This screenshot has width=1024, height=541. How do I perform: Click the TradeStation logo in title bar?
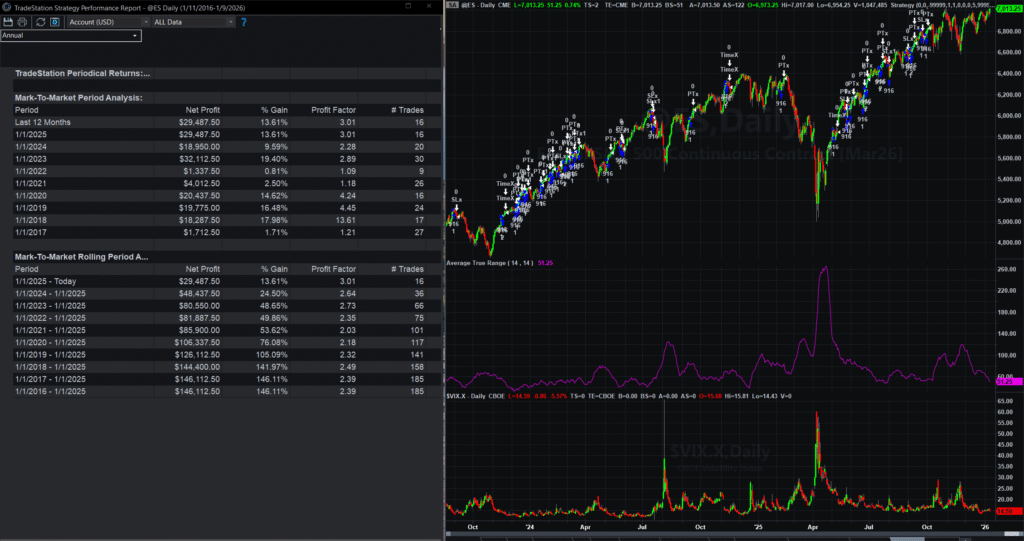click(7, 6)
